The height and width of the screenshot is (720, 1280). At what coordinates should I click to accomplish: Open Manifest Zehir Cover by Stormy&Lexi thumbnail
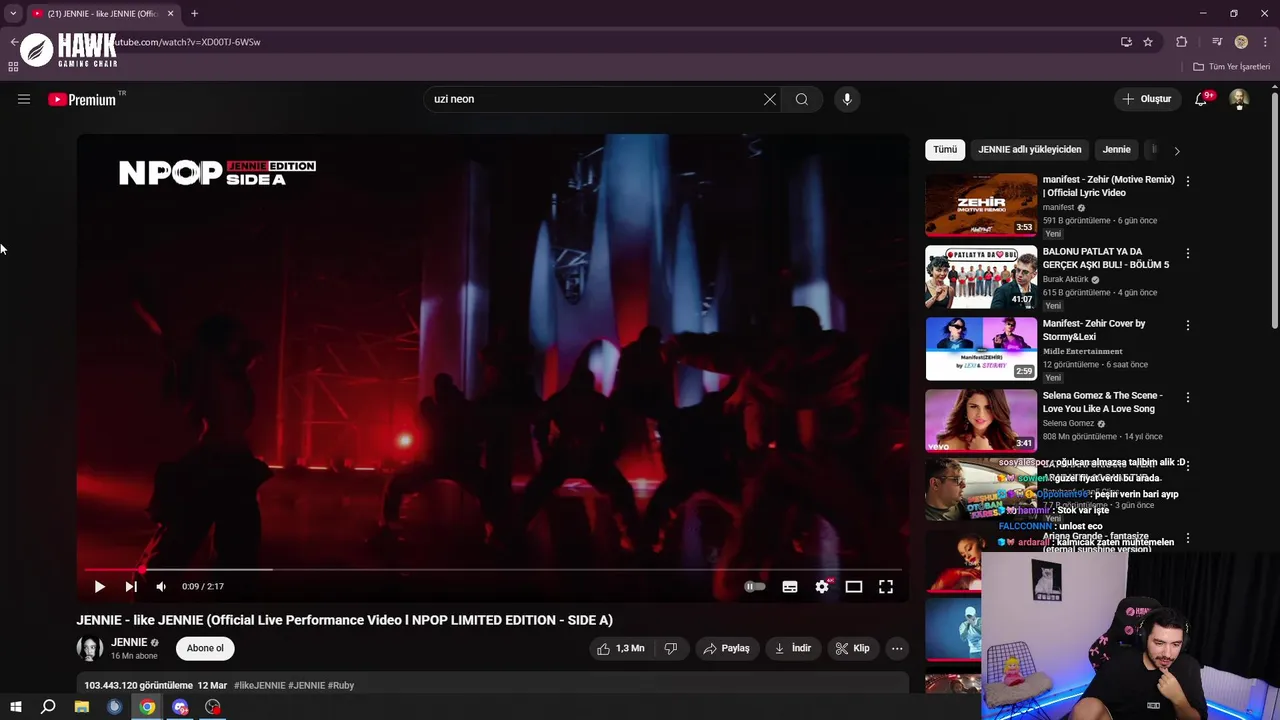coord(982,349)
